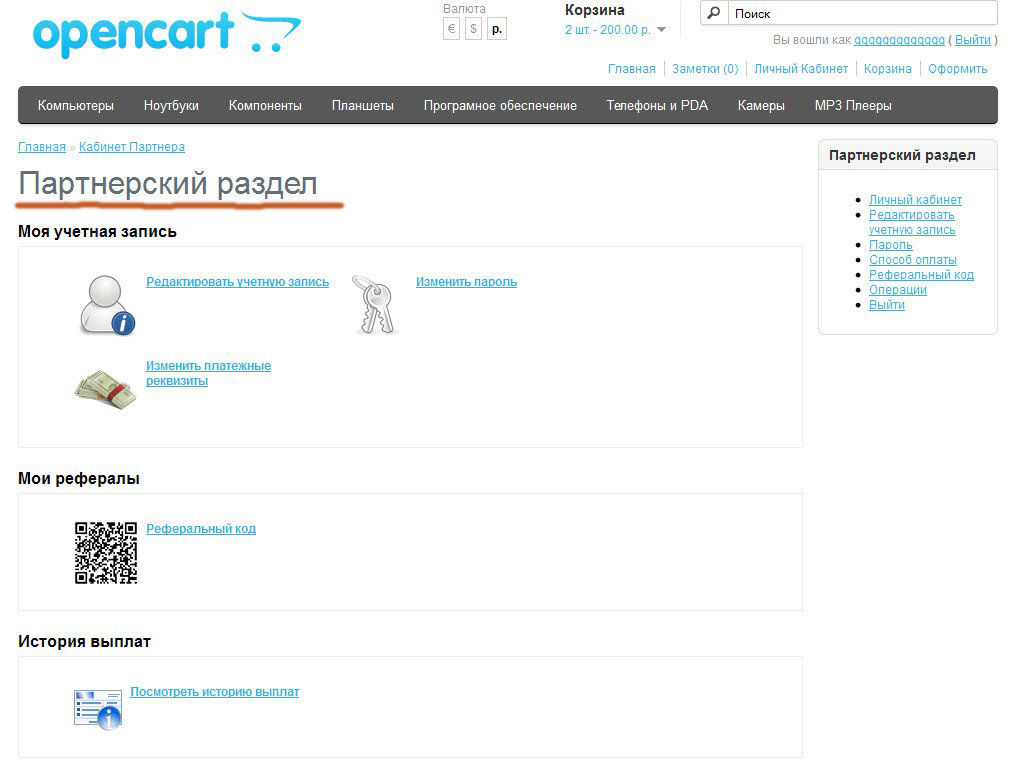Click the OpenCart logo
The height and width of the screenshot is (764, 1013).
(x=166, y=35)
